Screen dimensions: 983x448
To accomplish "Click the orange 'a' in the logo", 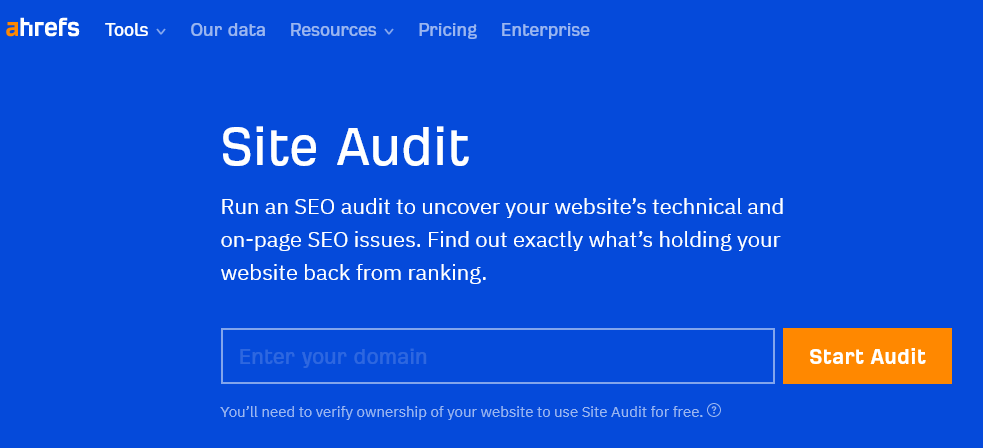I will [x=12, y=30].
